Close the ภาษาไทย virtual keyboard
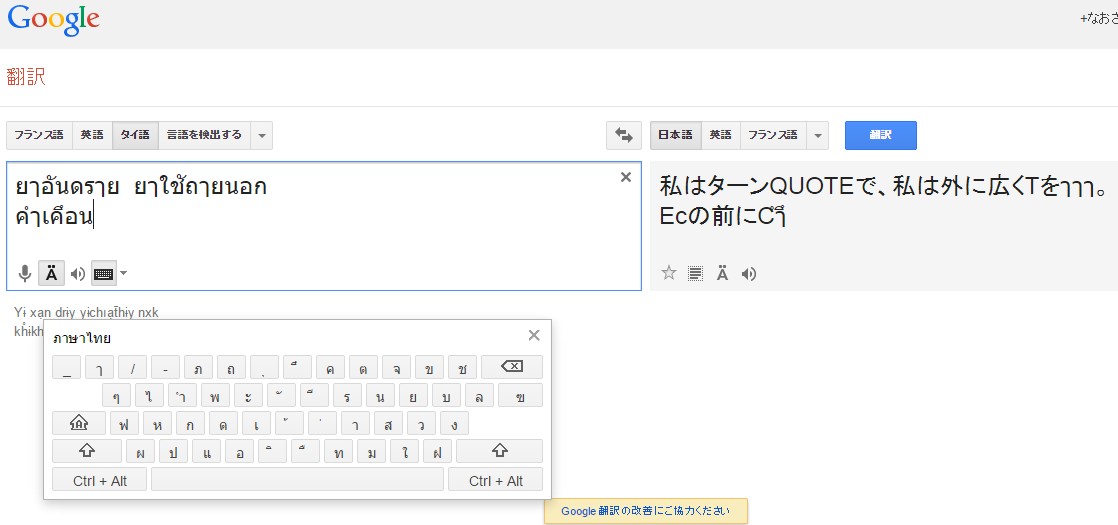Screen dimensions: 1118x525 coord(534,335)
